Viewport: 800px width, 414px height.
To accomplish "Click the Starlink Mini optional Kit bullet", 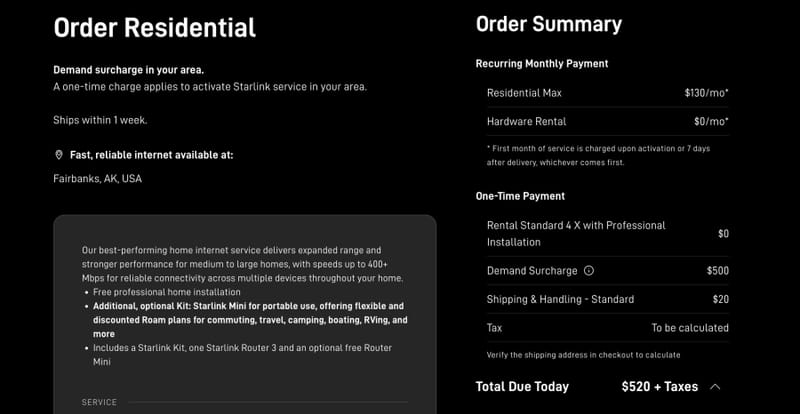I will point(250,320).
